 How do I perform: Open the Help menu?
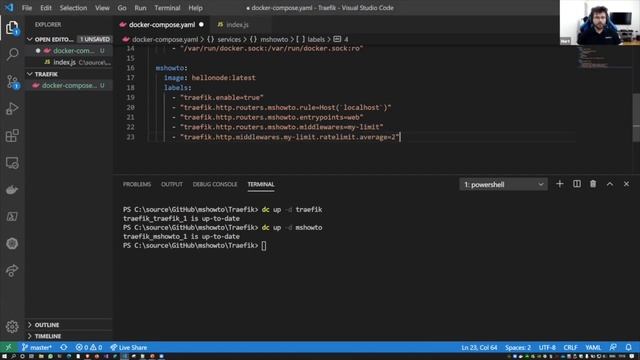(195, 8)
